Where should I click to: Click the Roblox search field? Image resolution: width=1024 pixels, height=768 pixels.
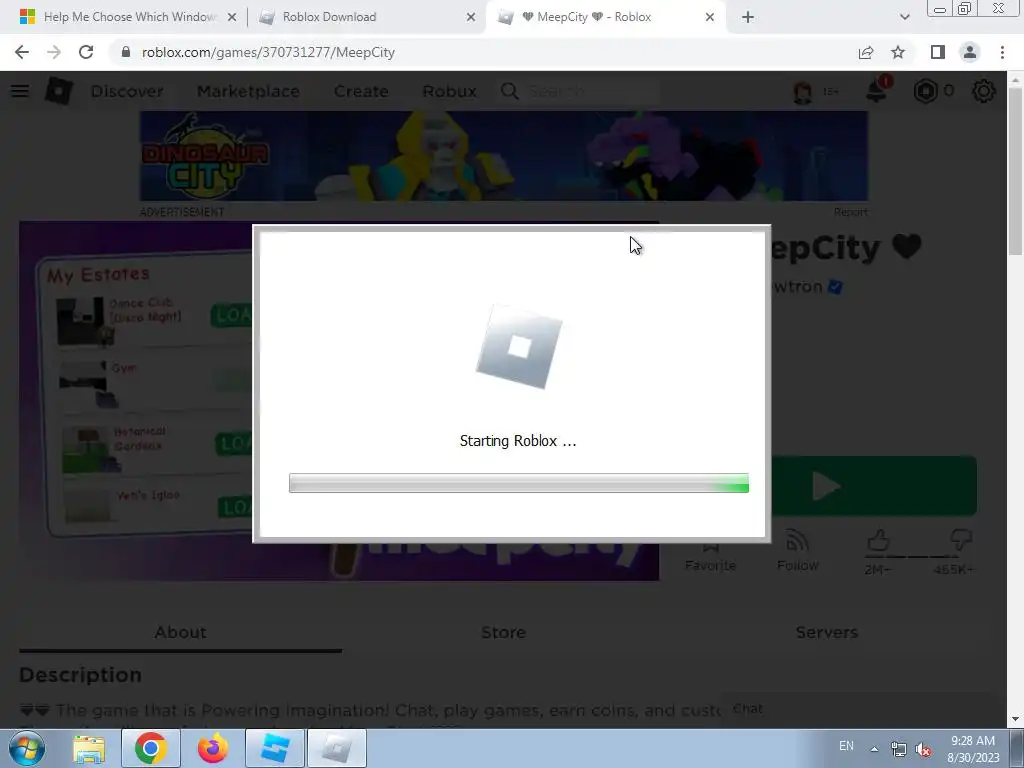click(579, 91)
